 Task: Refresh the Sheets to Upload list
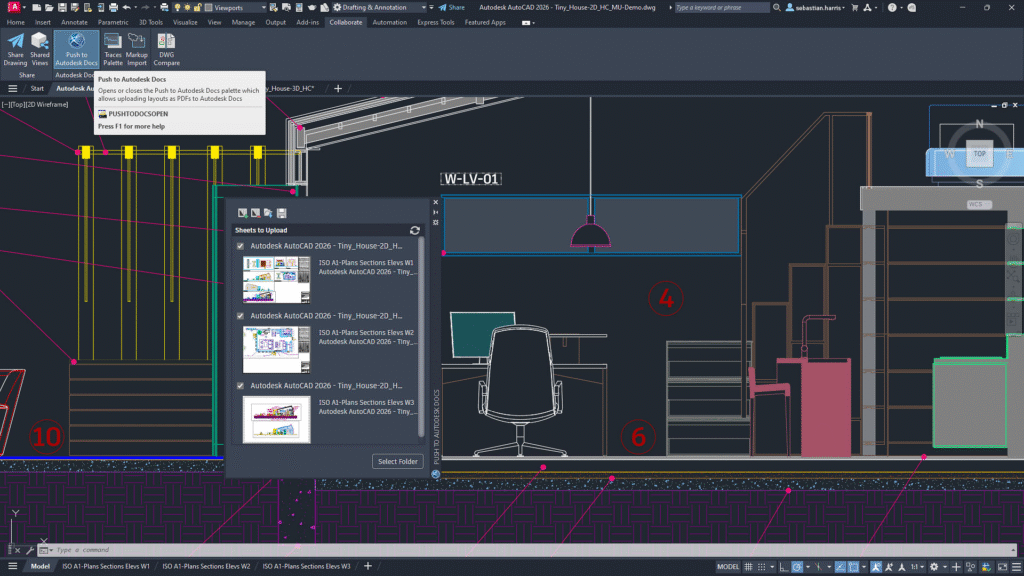[x=414, y=229]
